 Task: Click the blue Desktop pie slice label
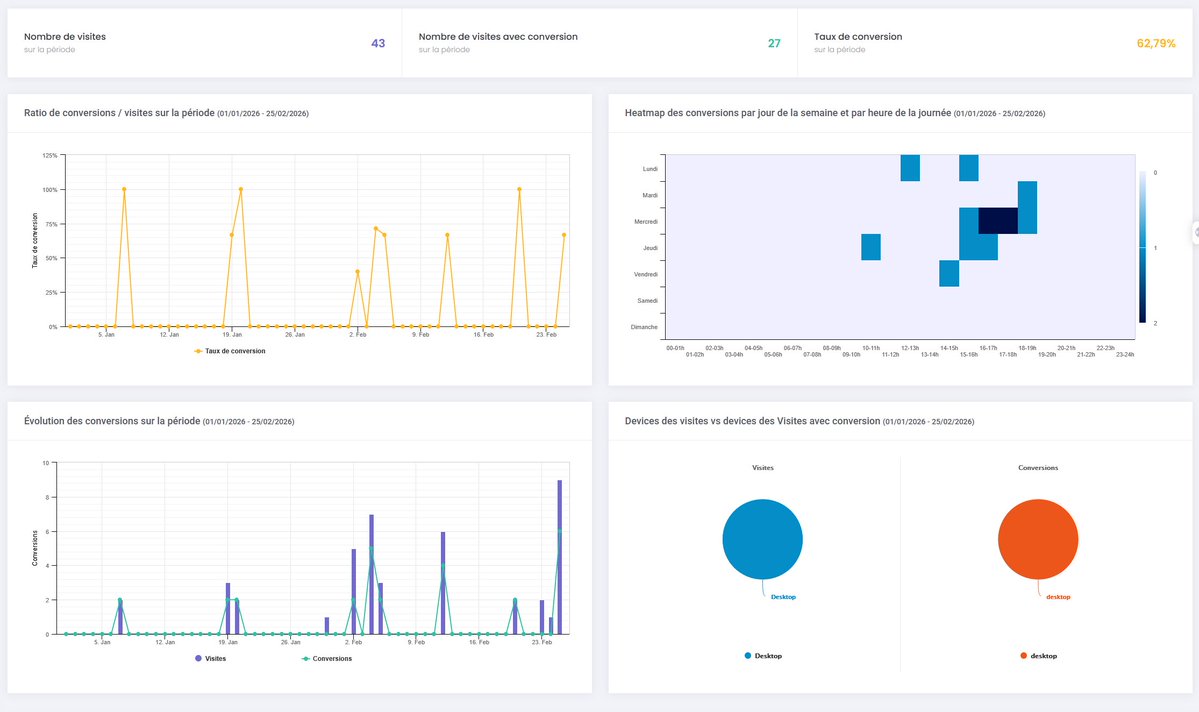pos(783,597)
